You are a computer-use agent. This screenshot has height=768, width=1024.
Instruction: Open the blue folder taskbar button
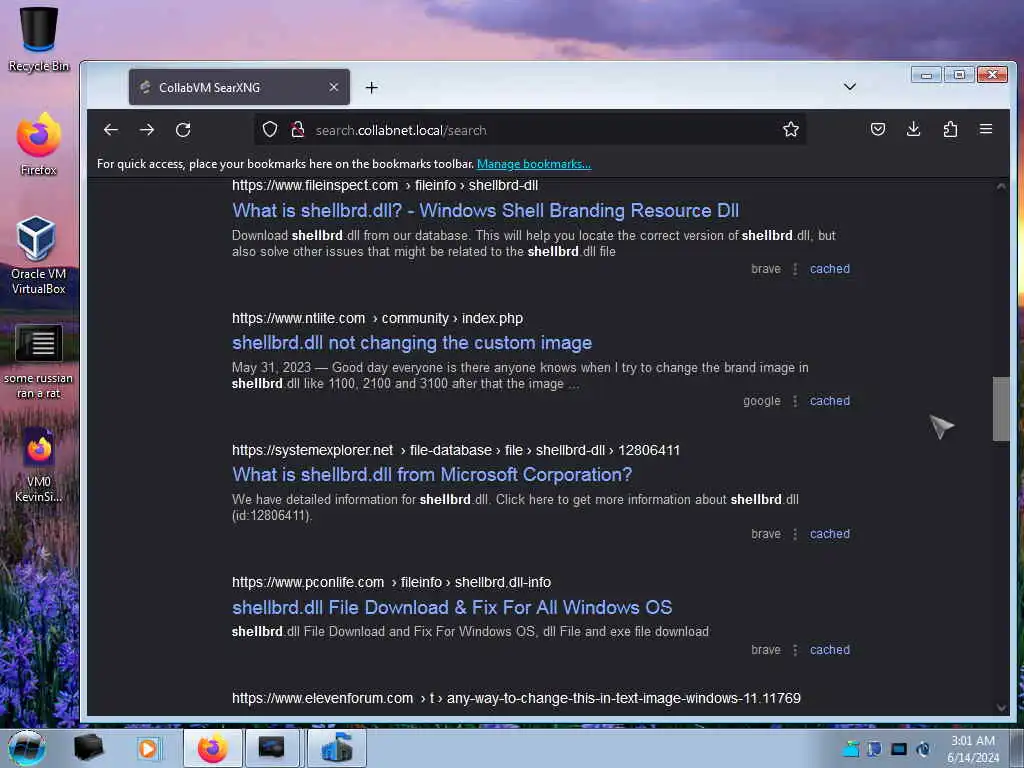point(336,748)
